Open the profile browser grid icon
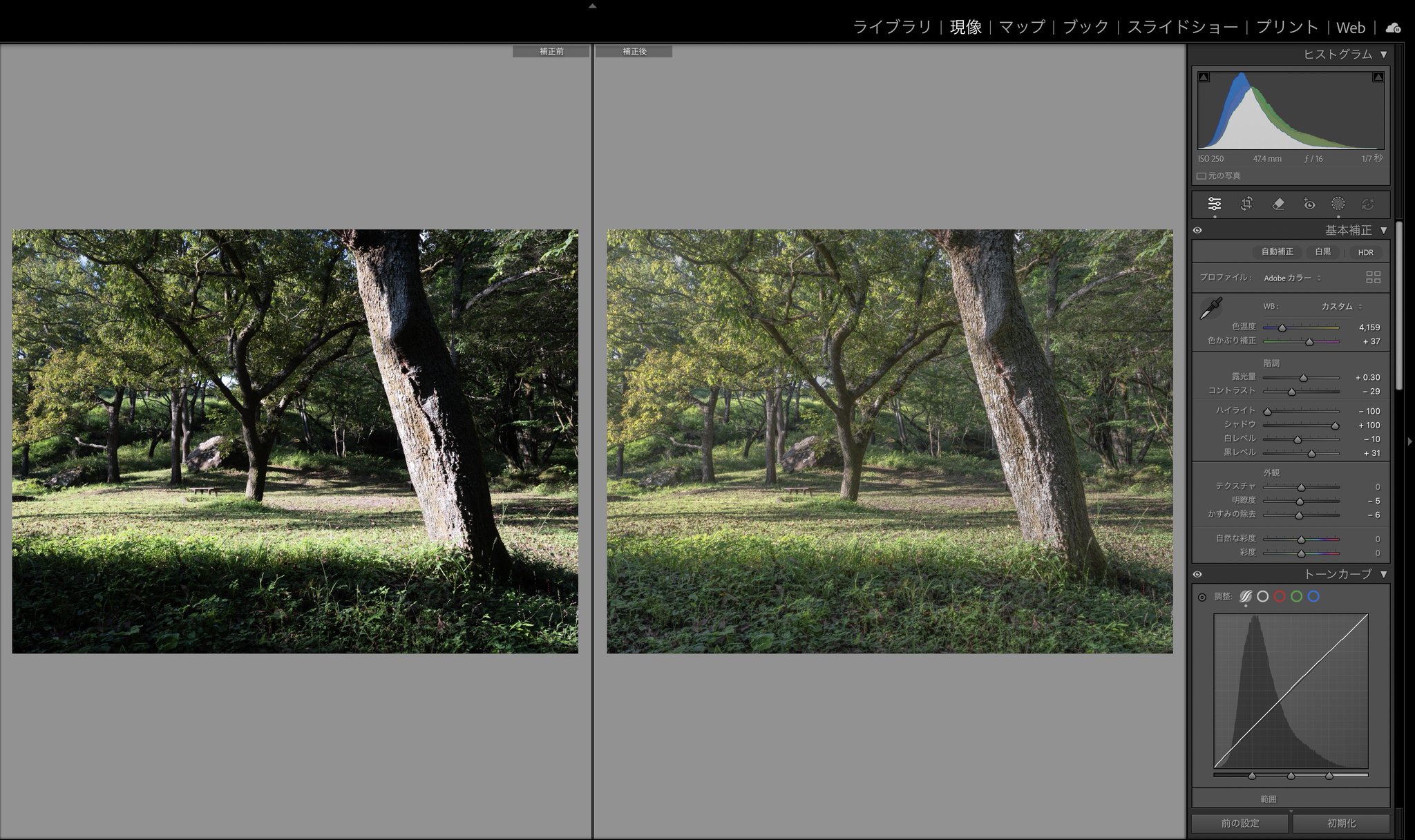The width and height of the screenshot is (1415, 840). click(1373, 277)
